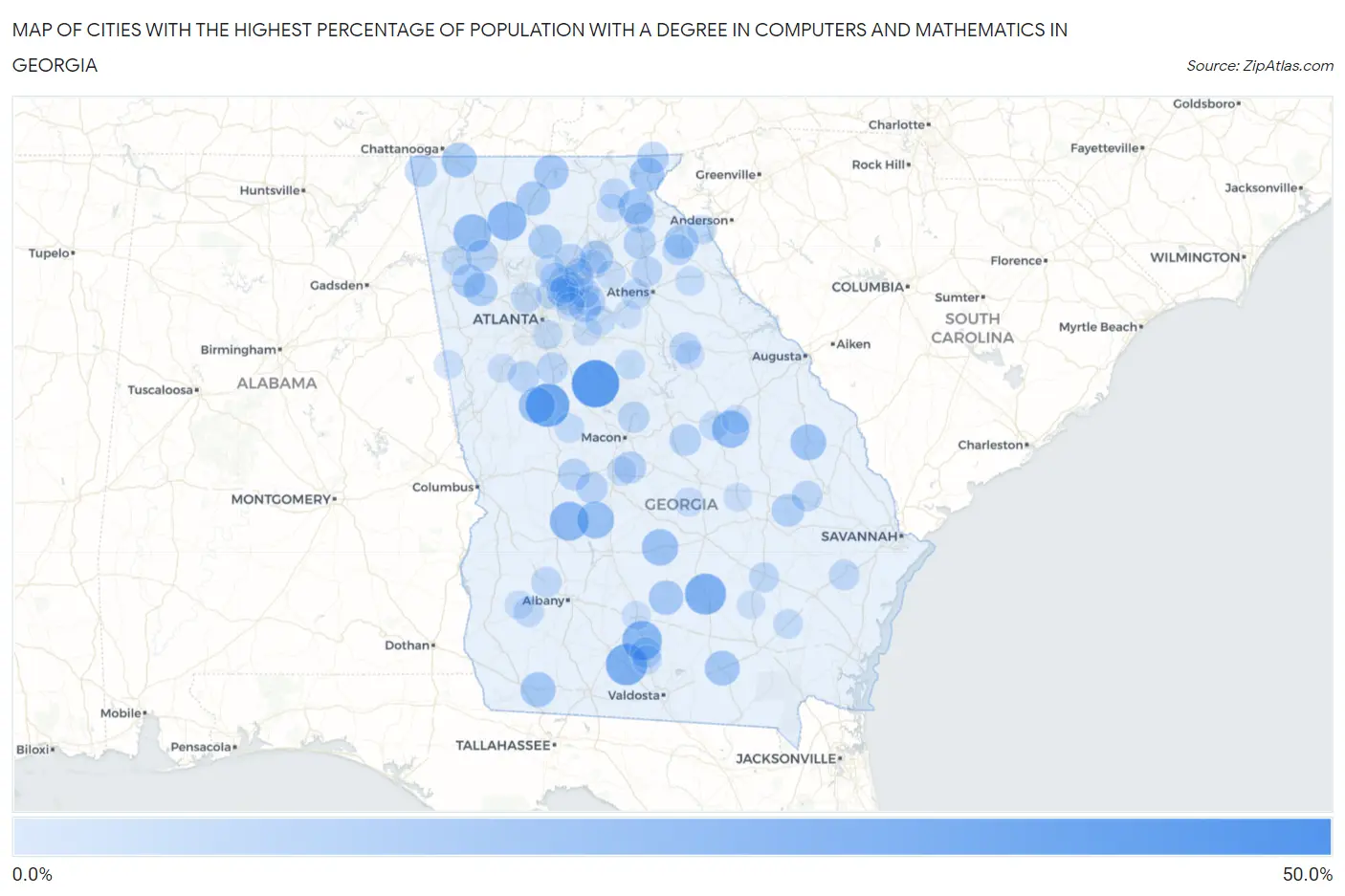Click the SAVANNAH city label
Image resolution: width=1345 pixels, height=896 pixels.
coord(859,536)
